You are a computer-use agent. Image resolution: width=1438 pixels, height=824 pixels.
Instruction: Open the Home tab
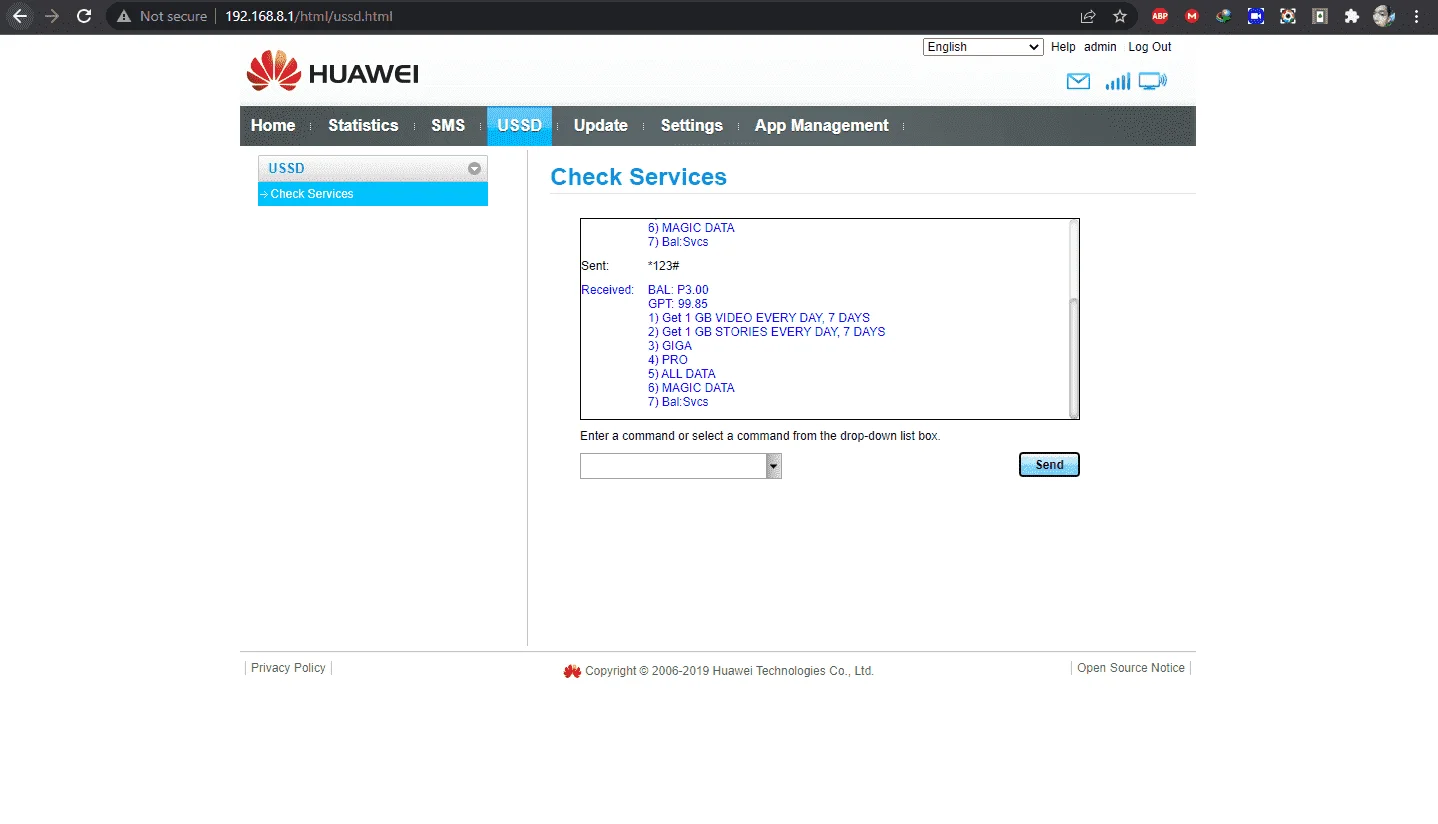(x=273, y=125)
